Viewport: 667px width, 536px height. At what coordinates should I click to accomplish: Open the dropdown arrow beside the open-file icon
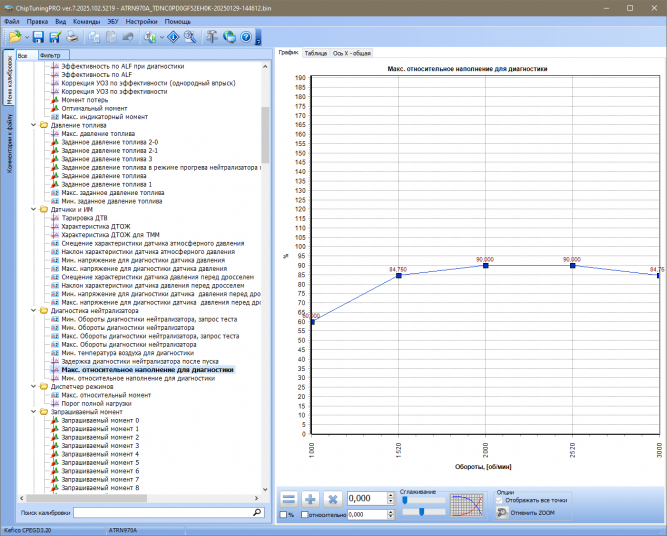27,37
